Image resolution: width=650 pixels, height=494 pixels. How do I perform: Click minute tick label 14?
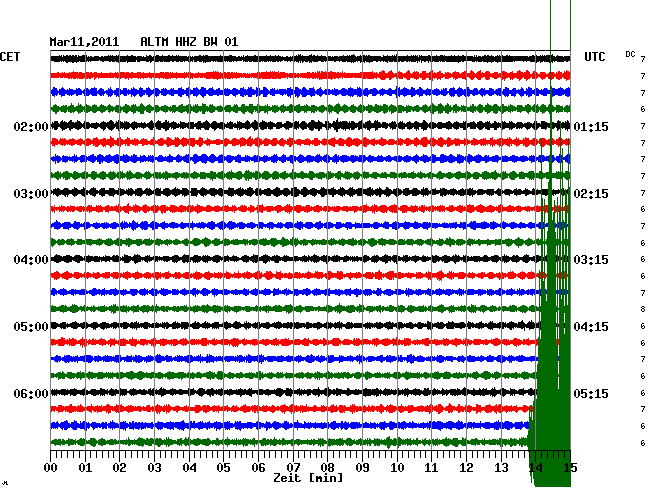tap(536, 468)
